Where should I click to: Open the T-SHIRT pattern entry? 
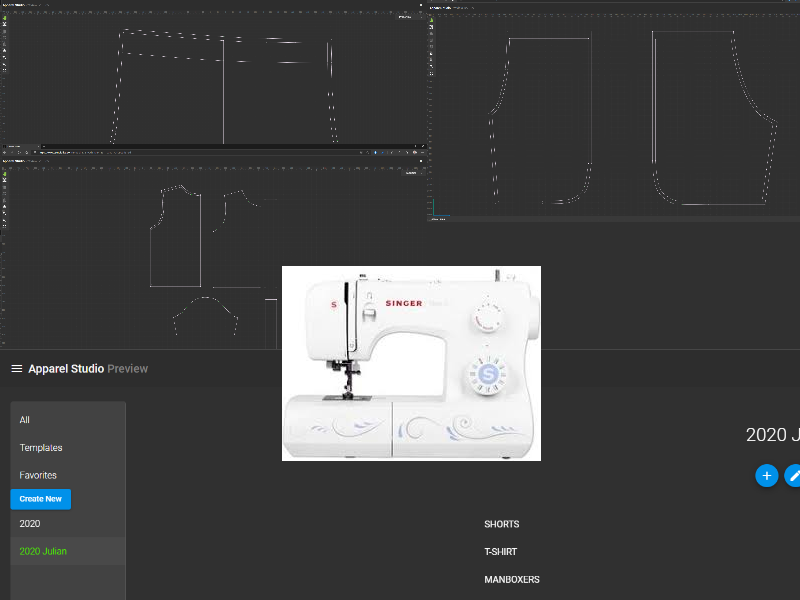[501, 552]
